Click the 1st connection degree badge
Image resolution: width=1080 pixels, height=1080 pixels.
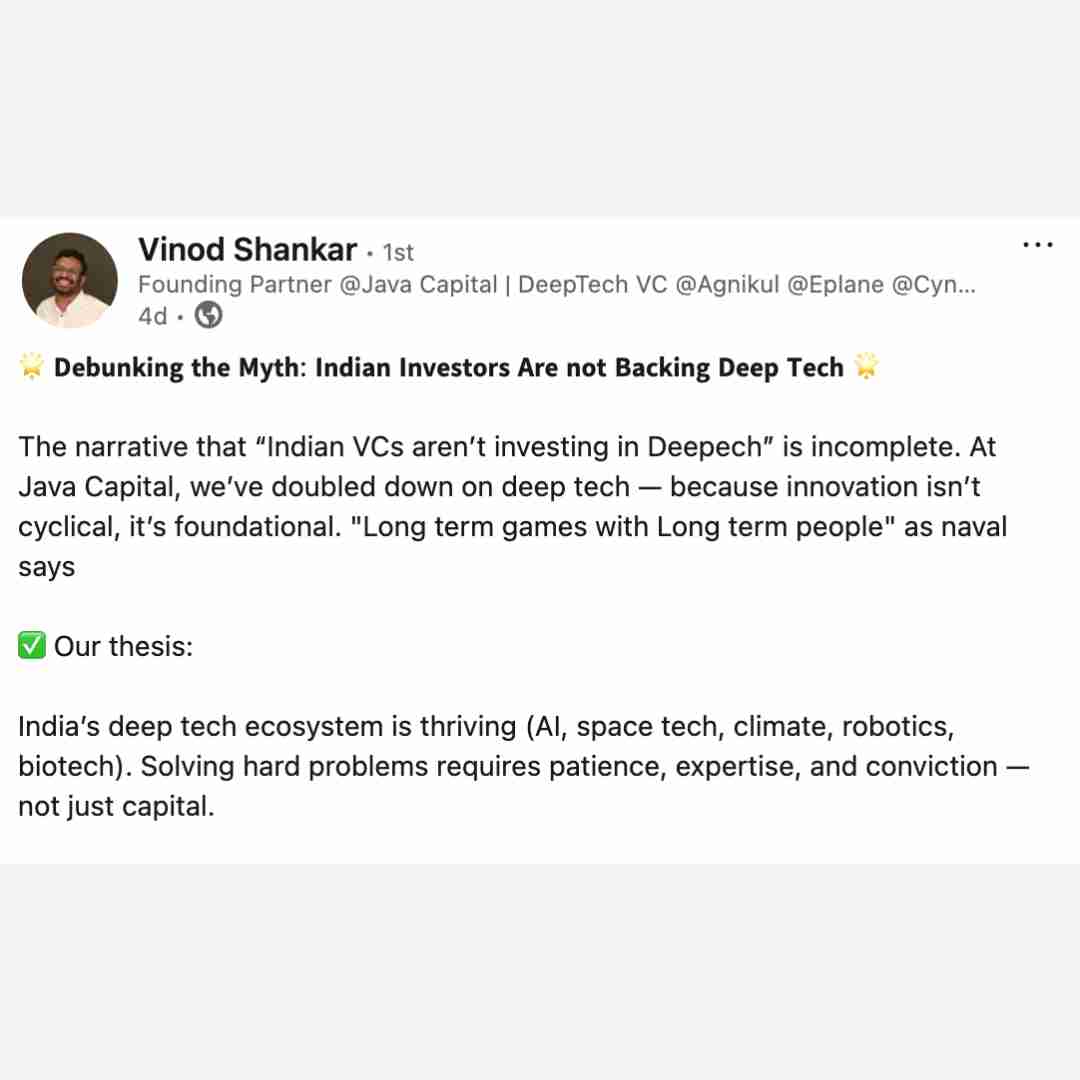coord(398,252)
